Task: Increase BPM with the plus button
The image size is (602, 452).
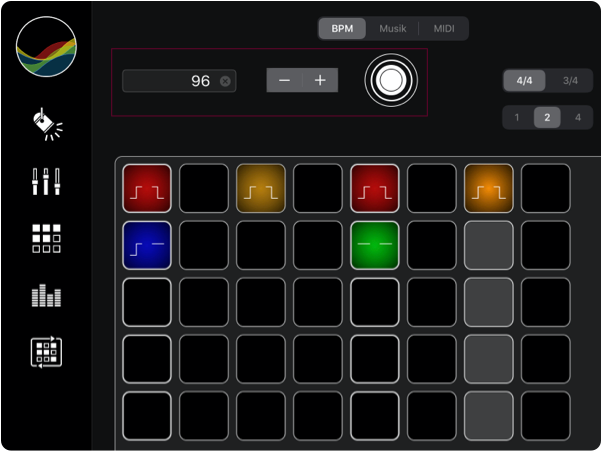Action: pos(320,80)
